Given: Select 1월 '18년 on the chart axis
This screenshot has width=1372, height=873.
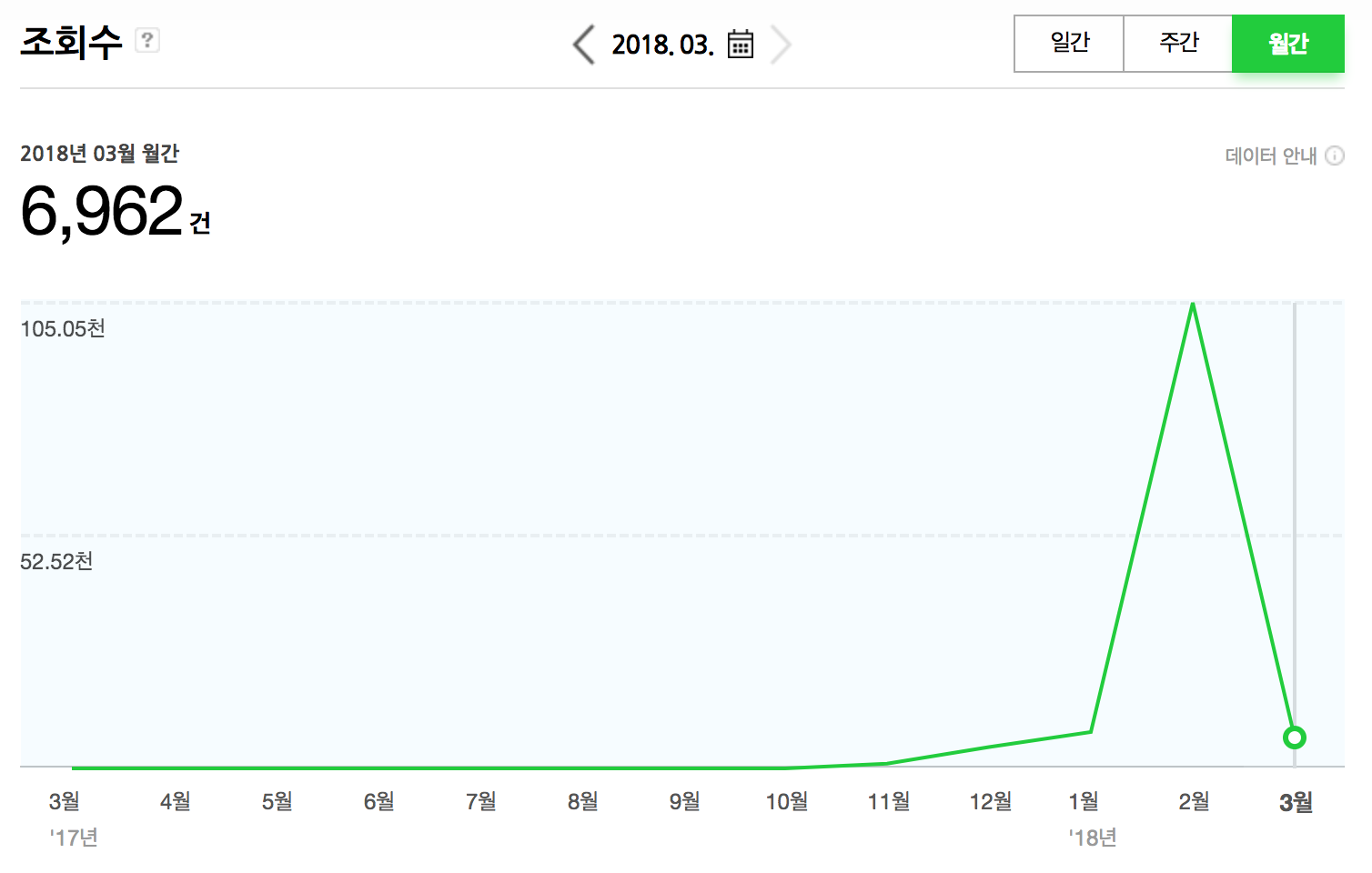Looking at the screenshot, I should (1084, 801).
